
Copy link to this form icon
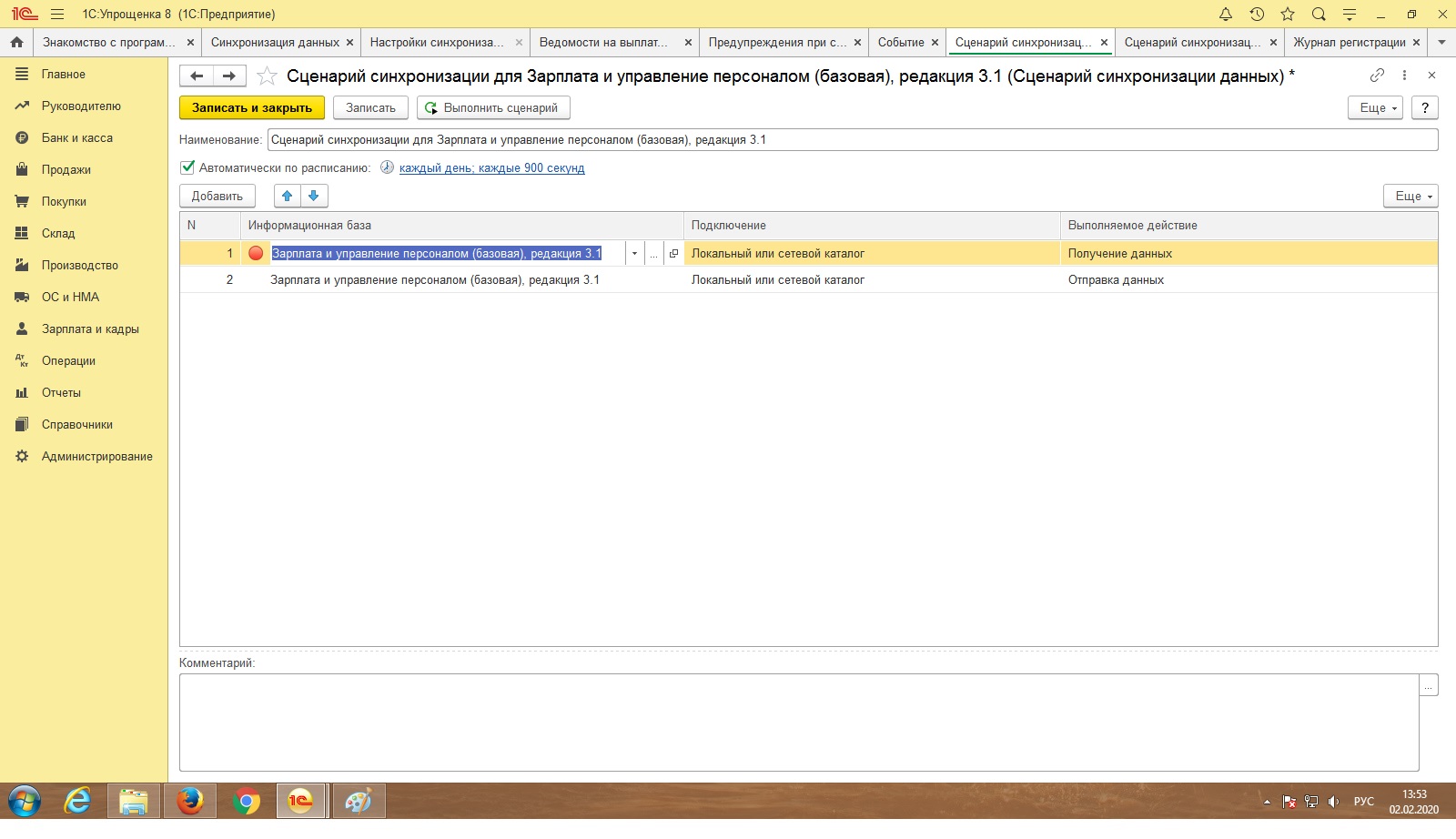1377,76
